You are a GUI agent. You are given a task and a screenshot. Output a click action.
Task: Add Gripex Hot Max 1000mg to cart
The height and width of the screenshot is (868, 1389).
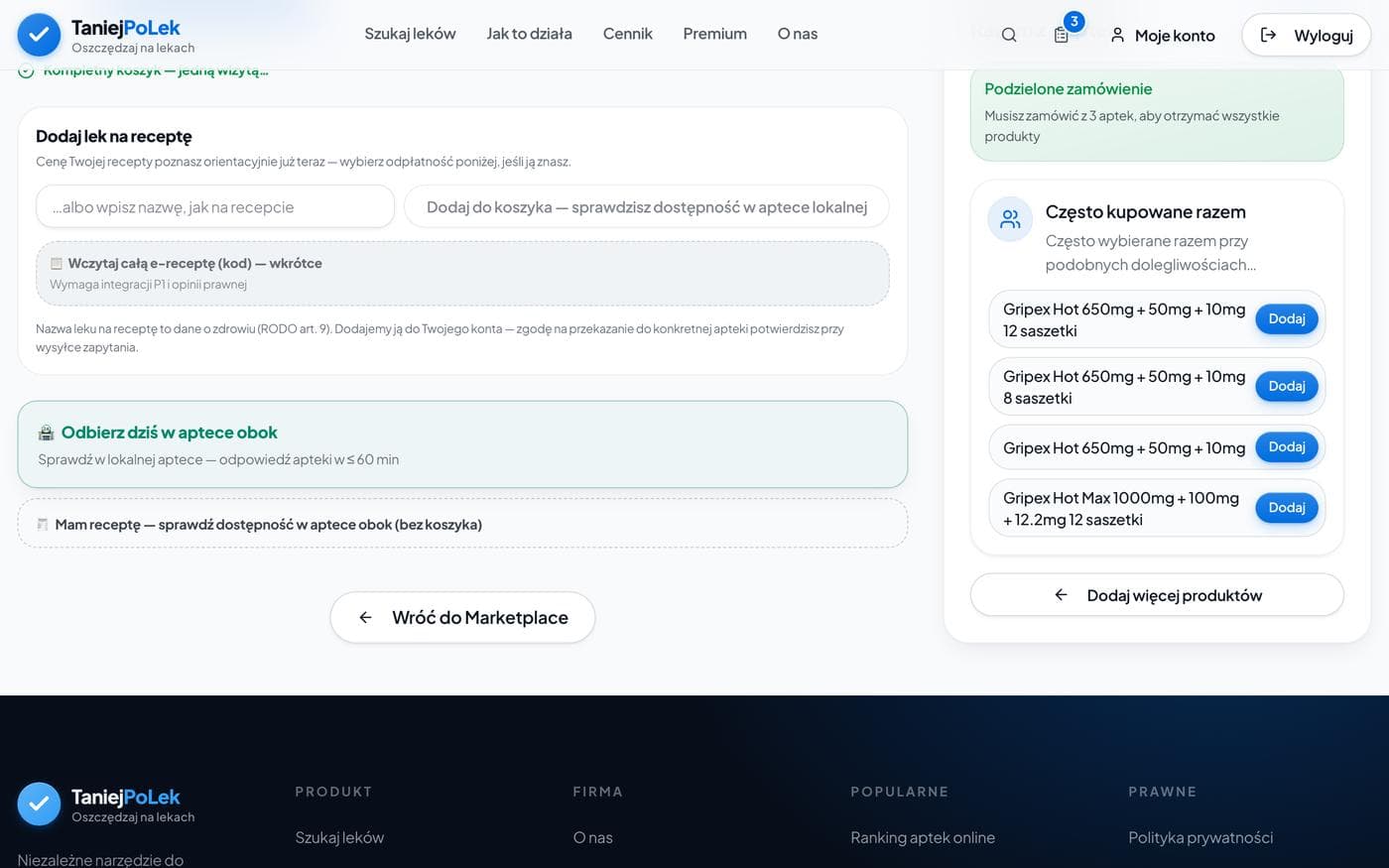click(x=1287, y=507)
